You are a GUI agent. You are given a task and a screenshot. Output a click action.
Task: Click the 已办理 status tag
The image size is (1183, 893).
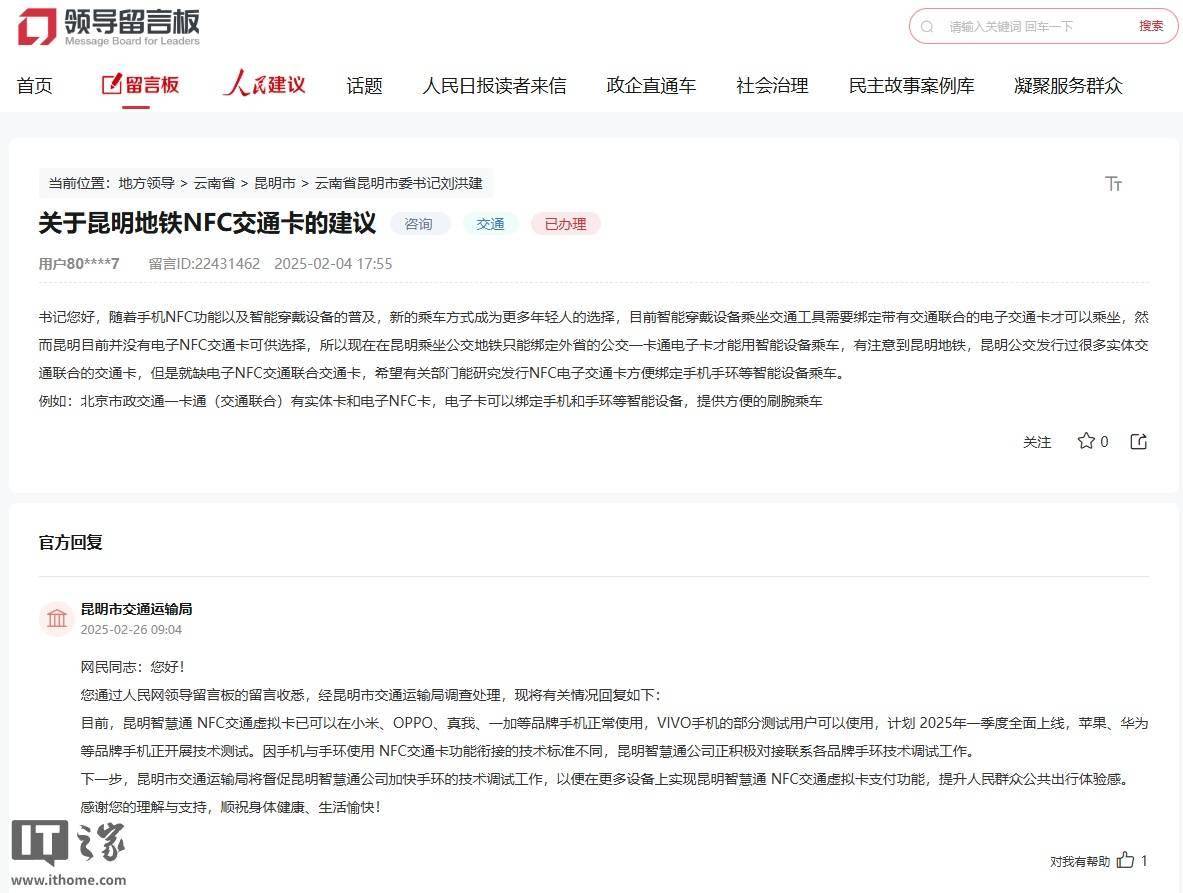click(x=565, y=224)
